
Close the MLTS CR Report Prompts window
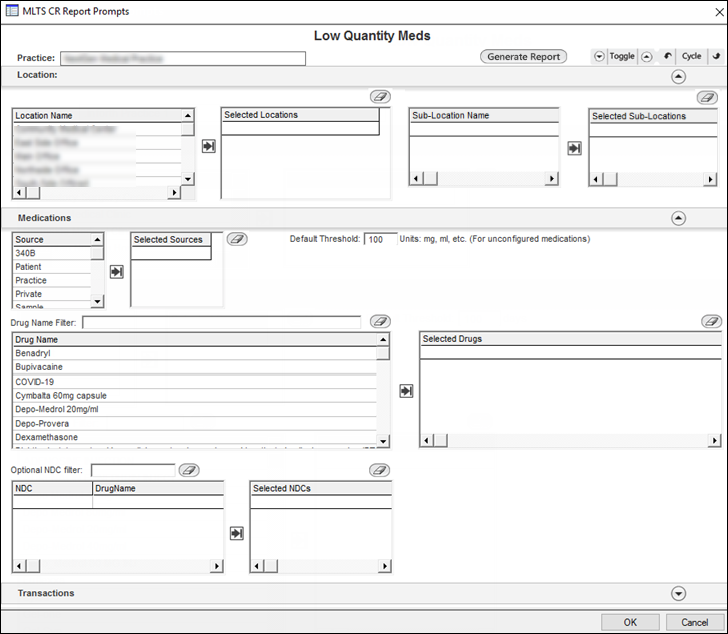[719, 12]
